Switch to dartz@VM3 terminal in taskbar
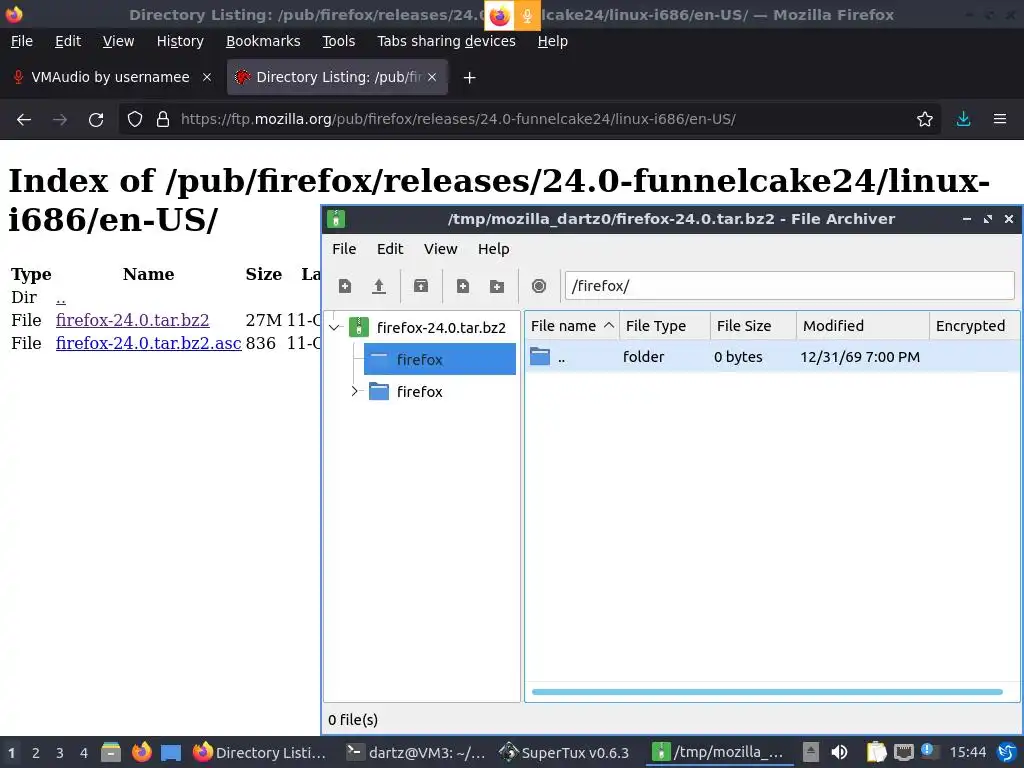Image resolution: width=1024 pixels, height=768 pixels. click(x=415, y=752)
